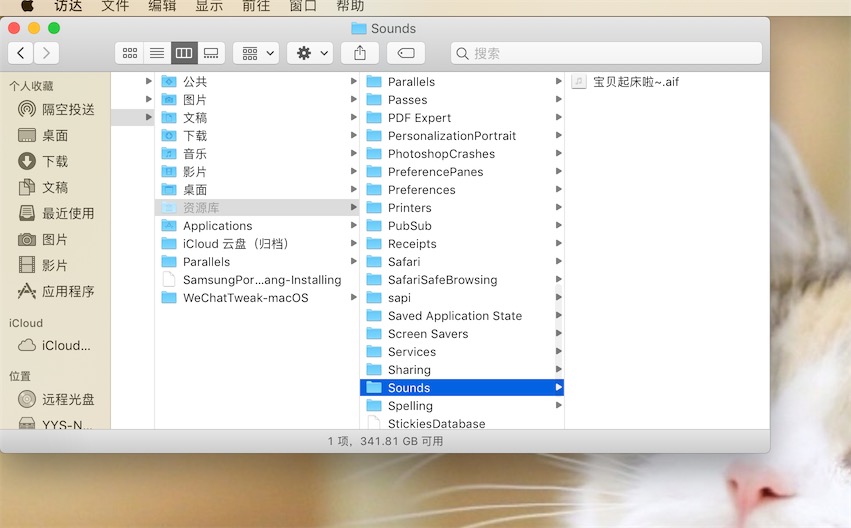Viewport: 851px width, 528px height.
Task: Select the 公共 folder
Action: 257,81
